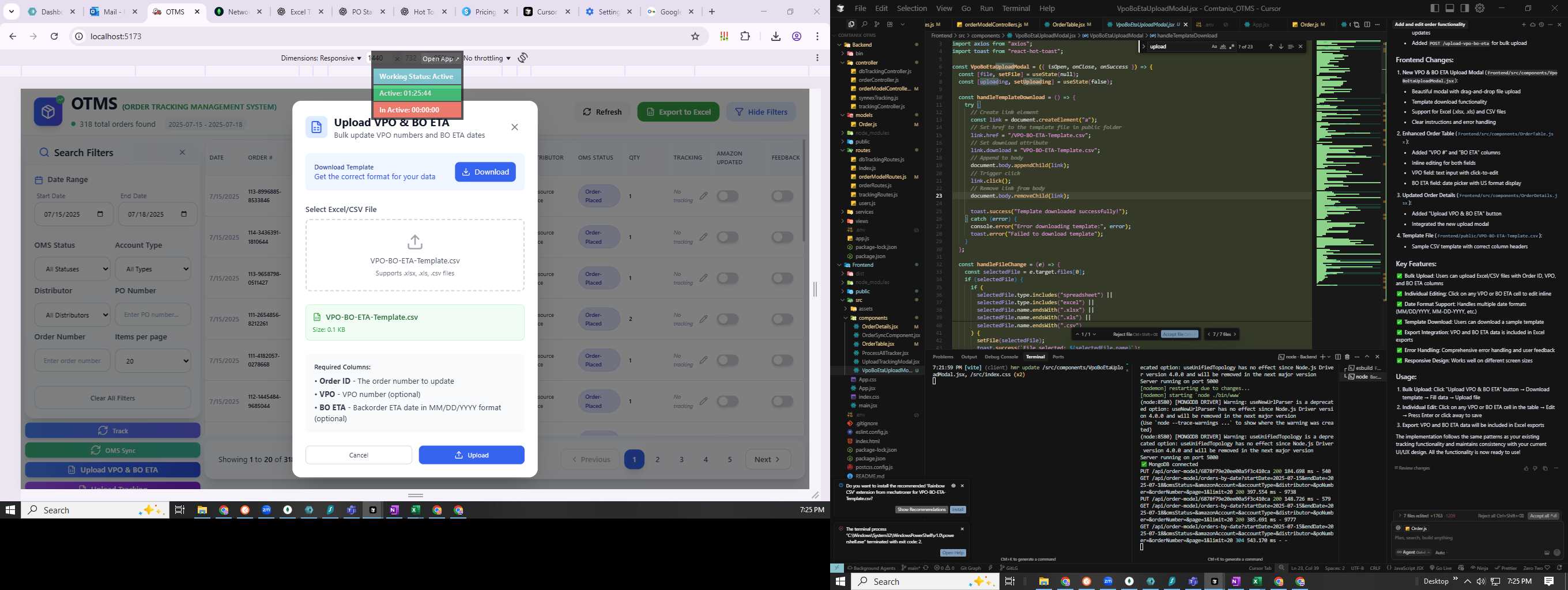
Task: Toggle Amazon Updated for order 113-9658798
Action: click(728, 278)
